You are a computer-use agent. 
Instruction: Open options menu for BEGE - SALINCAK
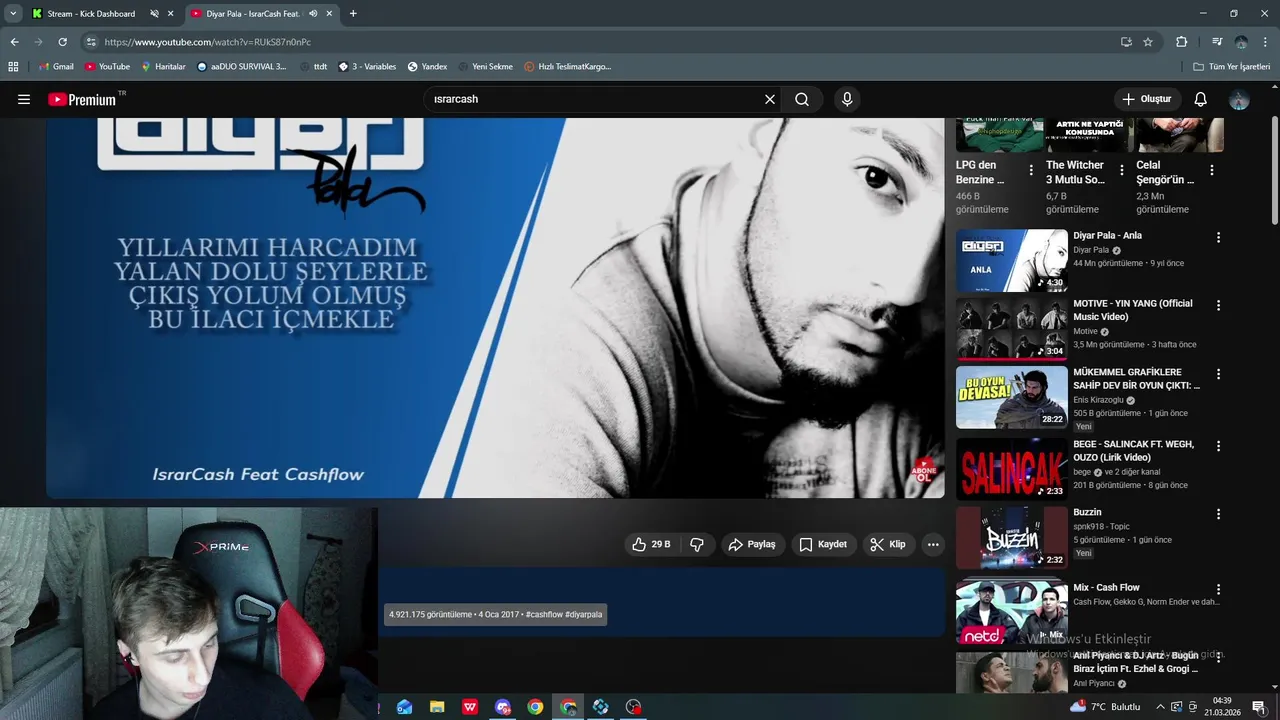coord(1218,445)
